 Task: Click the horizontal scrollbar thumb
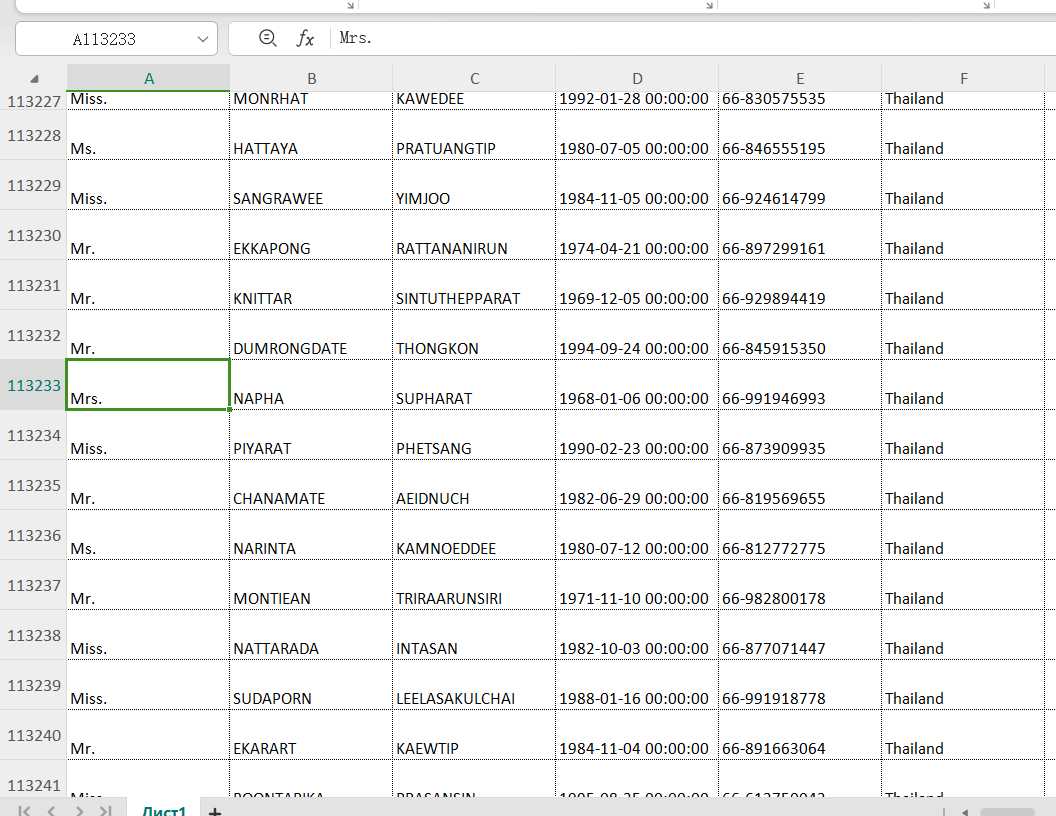coord(1007,812)
